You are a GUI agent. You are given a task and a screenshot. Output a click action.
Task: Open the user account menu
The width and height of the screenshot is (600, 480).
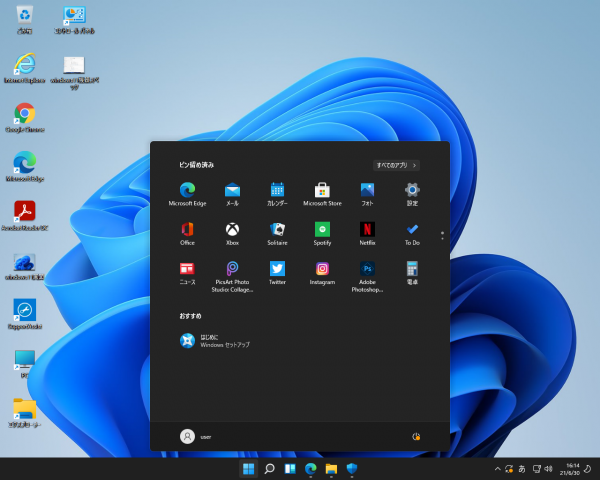click(x=196, y=437)
